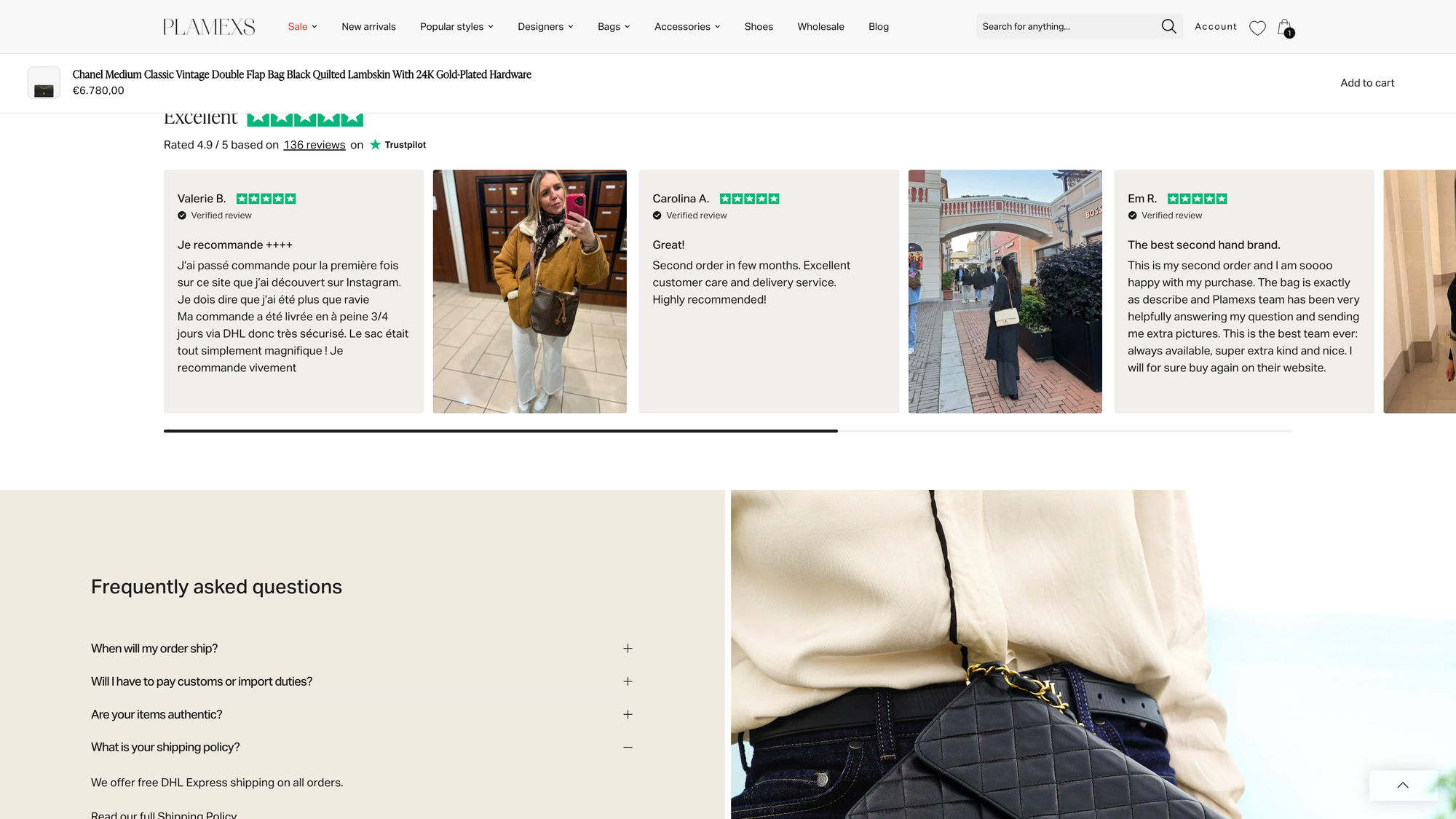Go to New arrivals
This screenshot has height=819, width=1456.
pos(368,27)
